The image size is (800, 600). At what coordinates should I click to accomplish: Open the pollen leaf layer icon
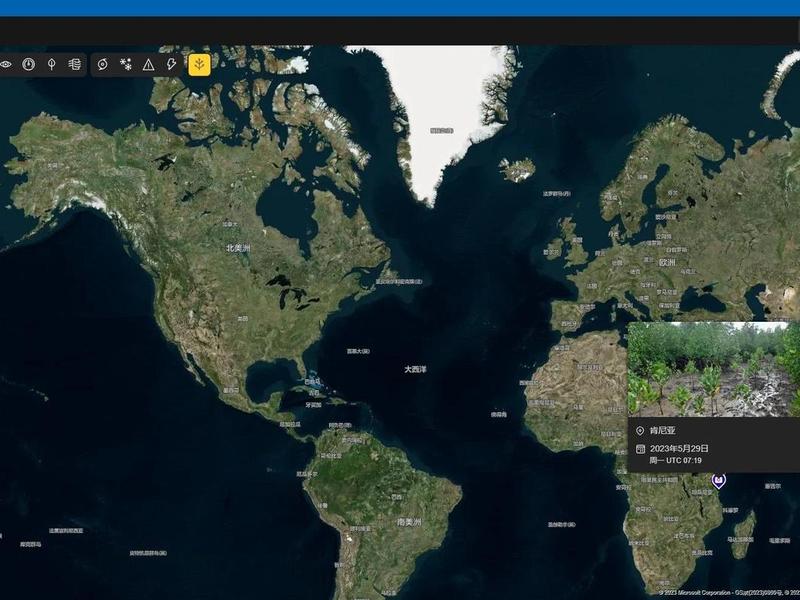pos(52,64)
